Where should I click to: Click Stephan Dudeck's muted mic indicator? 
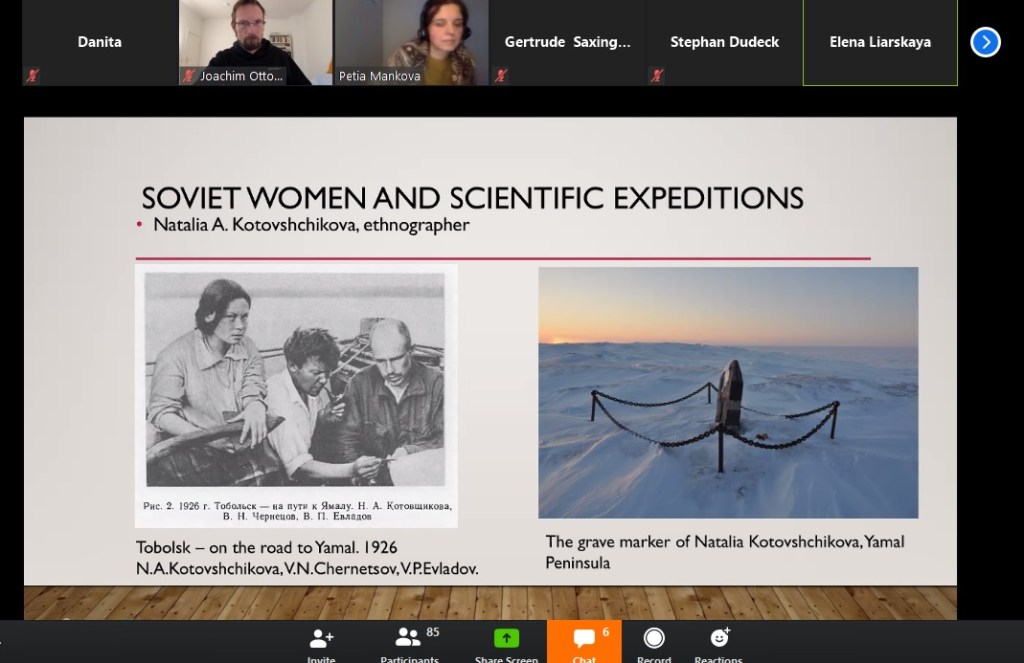coord(657,75)
